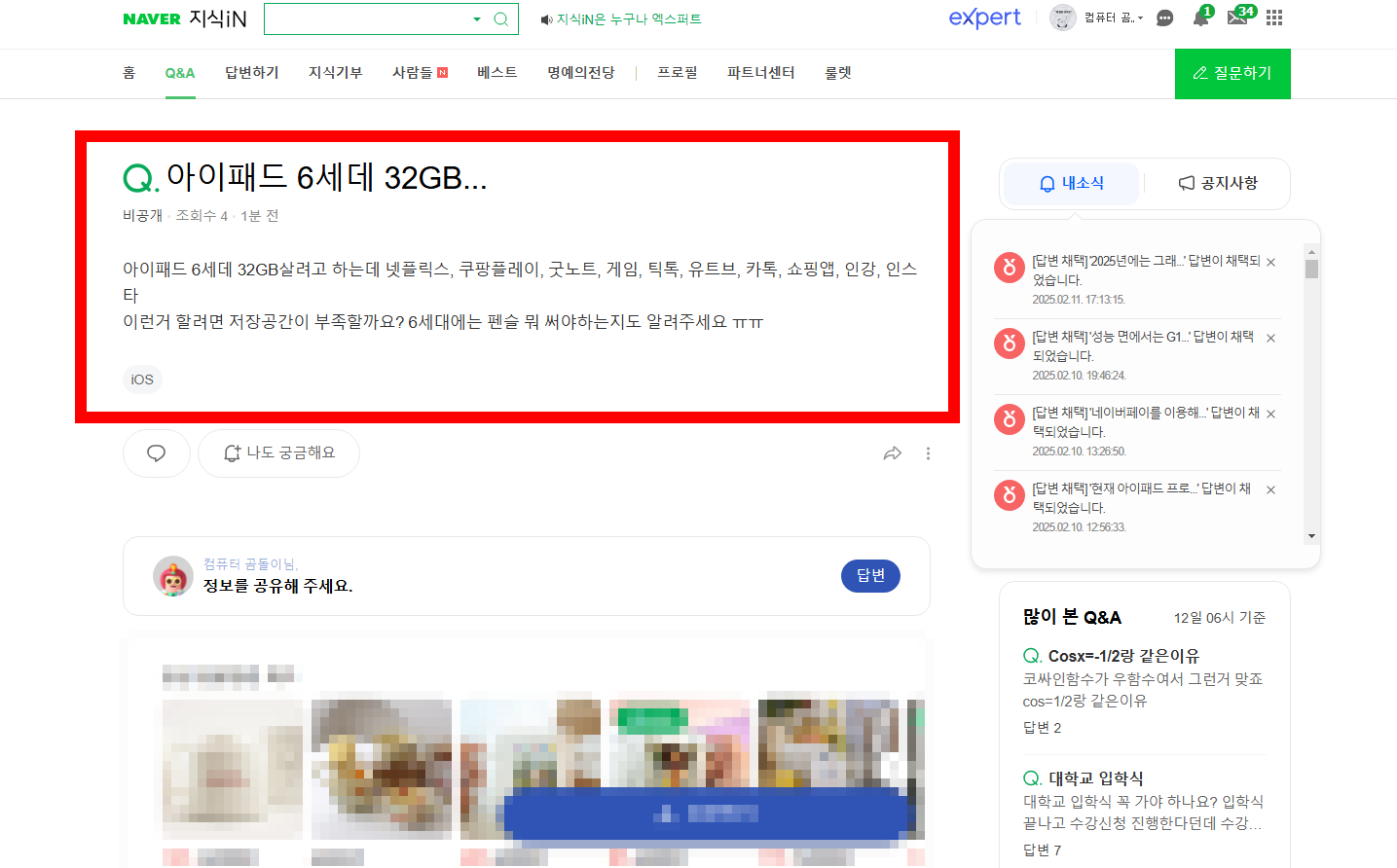1397x868 pixels.
Task: Click the share arrow icon
Action: click(893, 453)
